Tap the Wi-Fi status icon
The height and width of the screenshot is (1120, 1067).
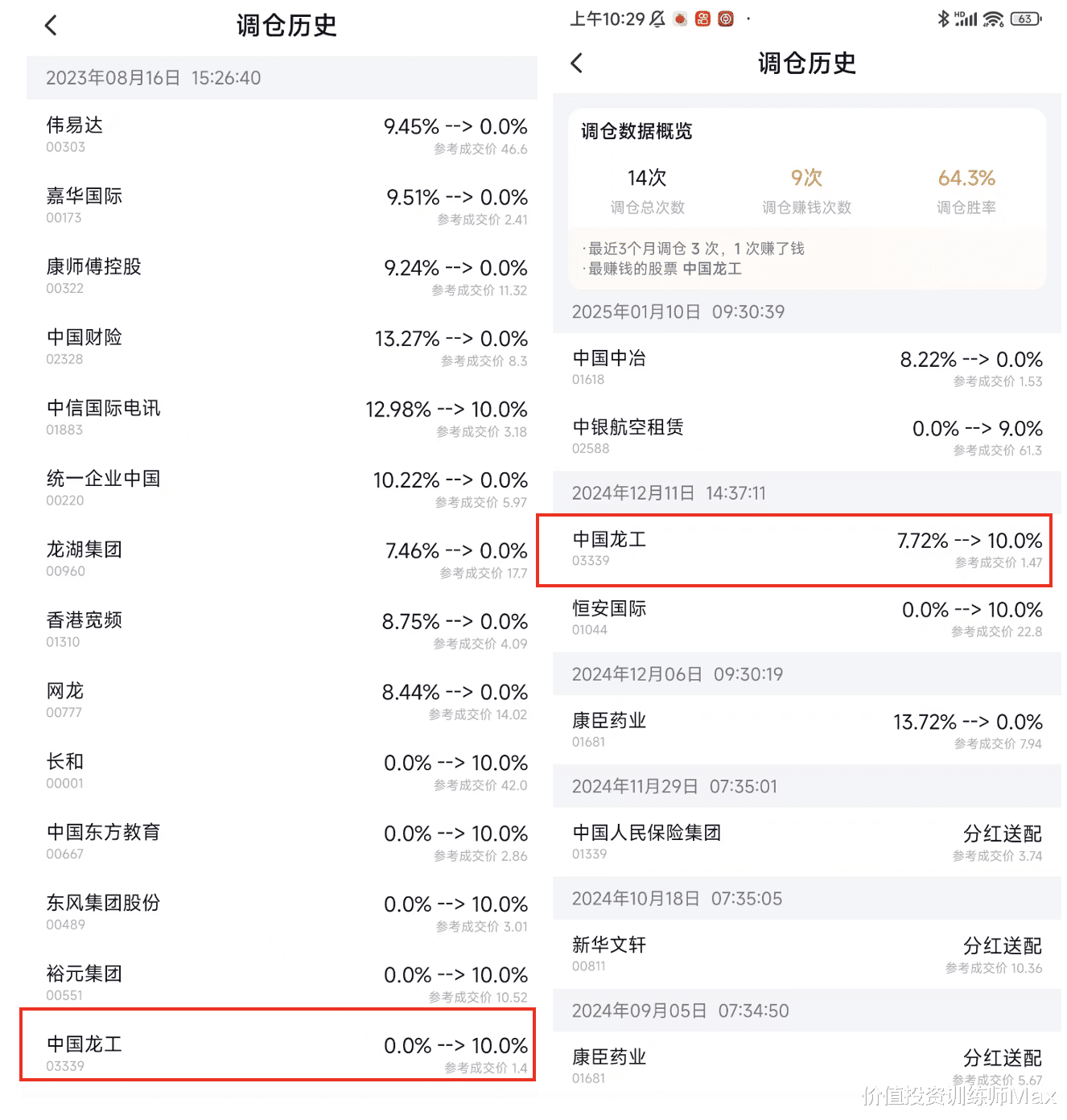click(994, 19)
